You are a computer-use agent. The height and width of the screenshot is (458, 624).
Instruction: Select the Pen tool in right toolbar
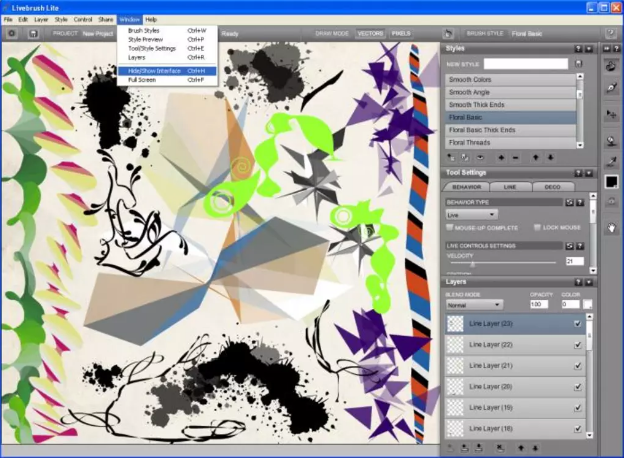click(611, 88)
